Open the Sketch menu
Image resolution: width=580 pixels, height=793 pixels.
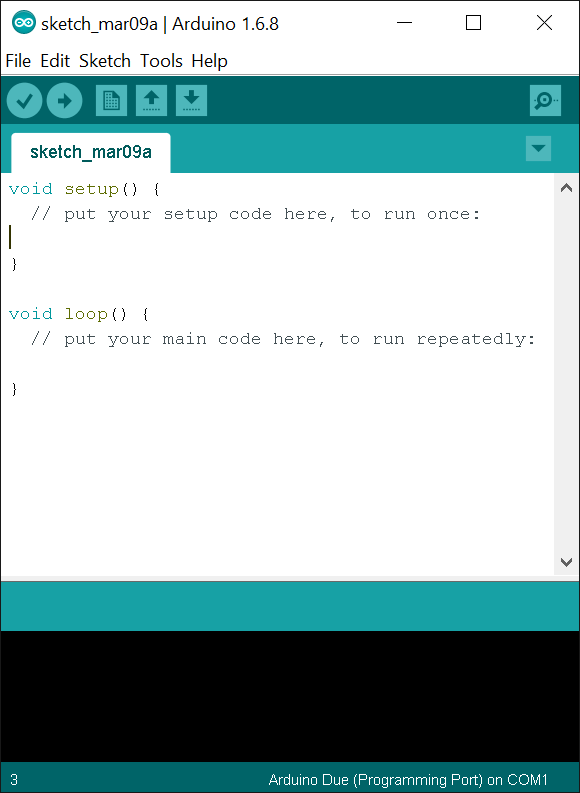pos(105,61)
